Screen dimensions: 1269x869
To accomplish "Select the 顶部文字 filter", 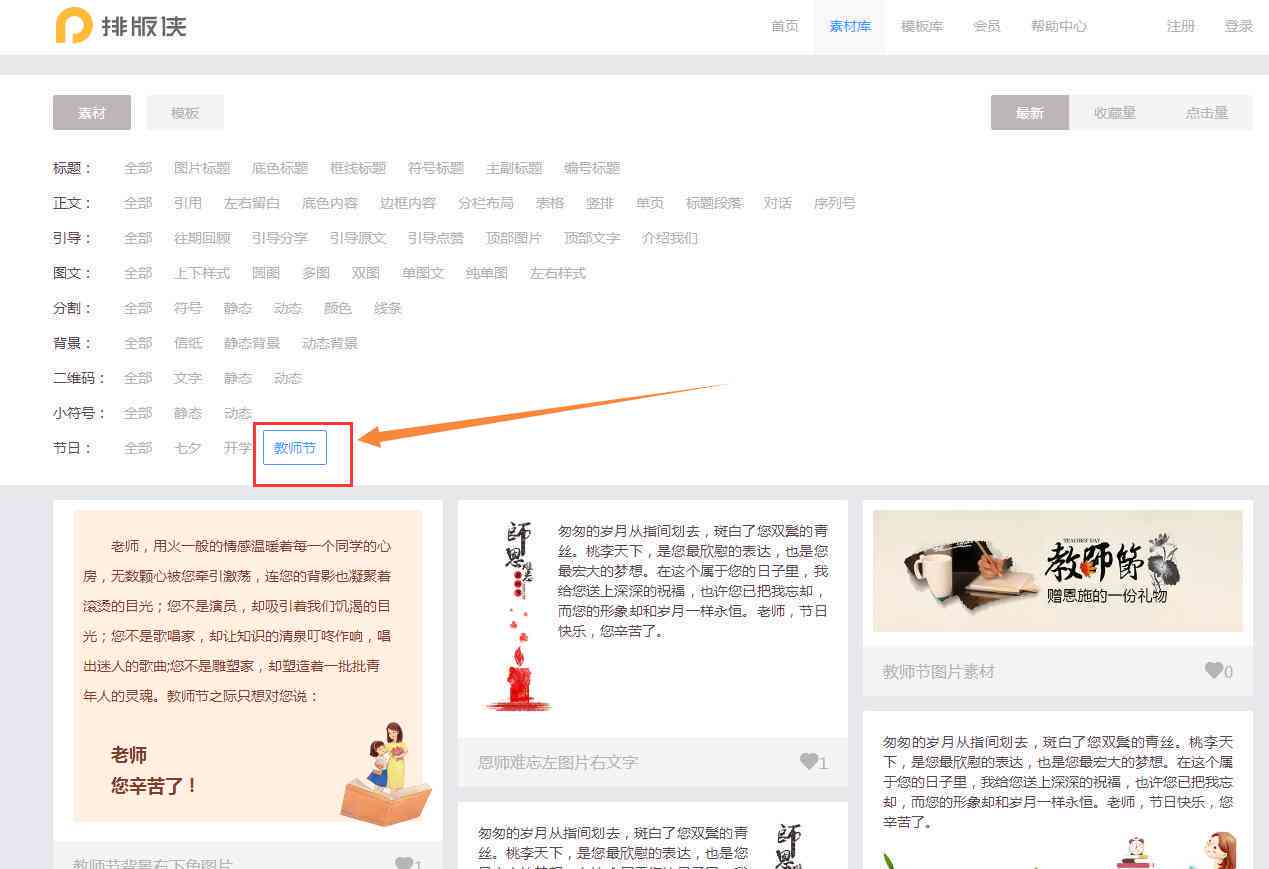I will pos(592,238).
